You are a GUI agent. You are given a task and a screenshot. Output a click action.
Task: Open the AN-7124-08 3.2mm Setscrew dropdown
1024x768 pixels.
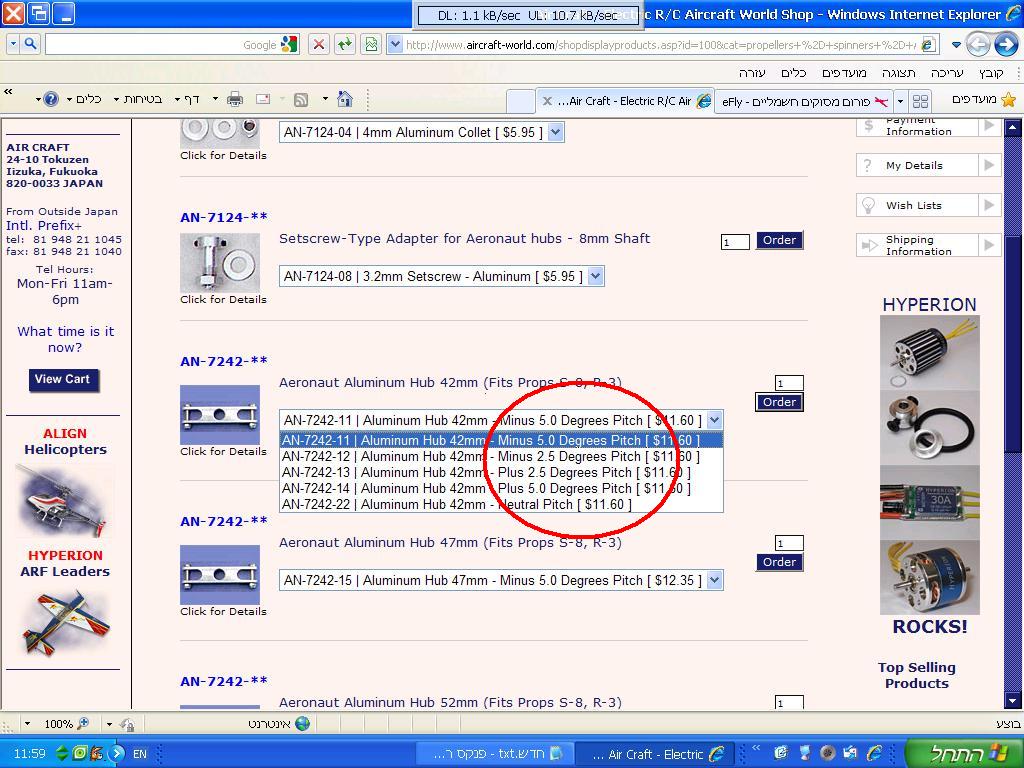pos(595,276)
